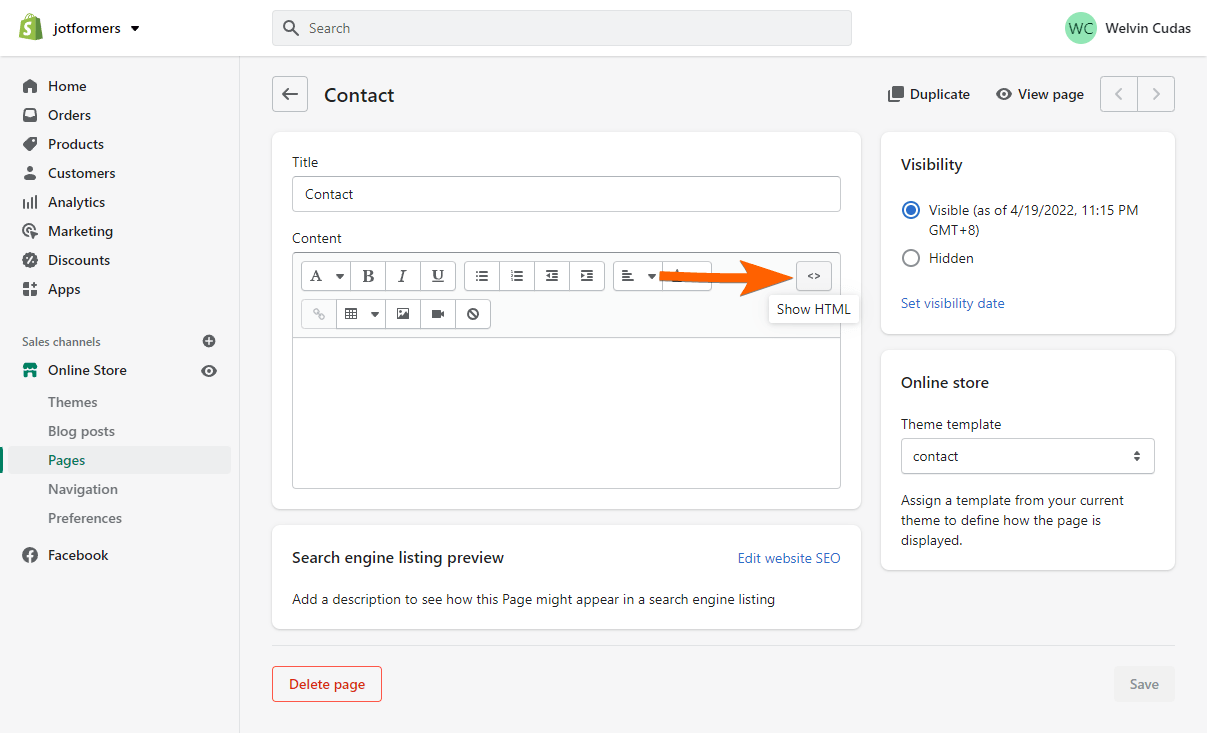Screen dimensions: 1207x733
Task: Open the Theme template dropdown showing contact
Action: coord(1027,455)
